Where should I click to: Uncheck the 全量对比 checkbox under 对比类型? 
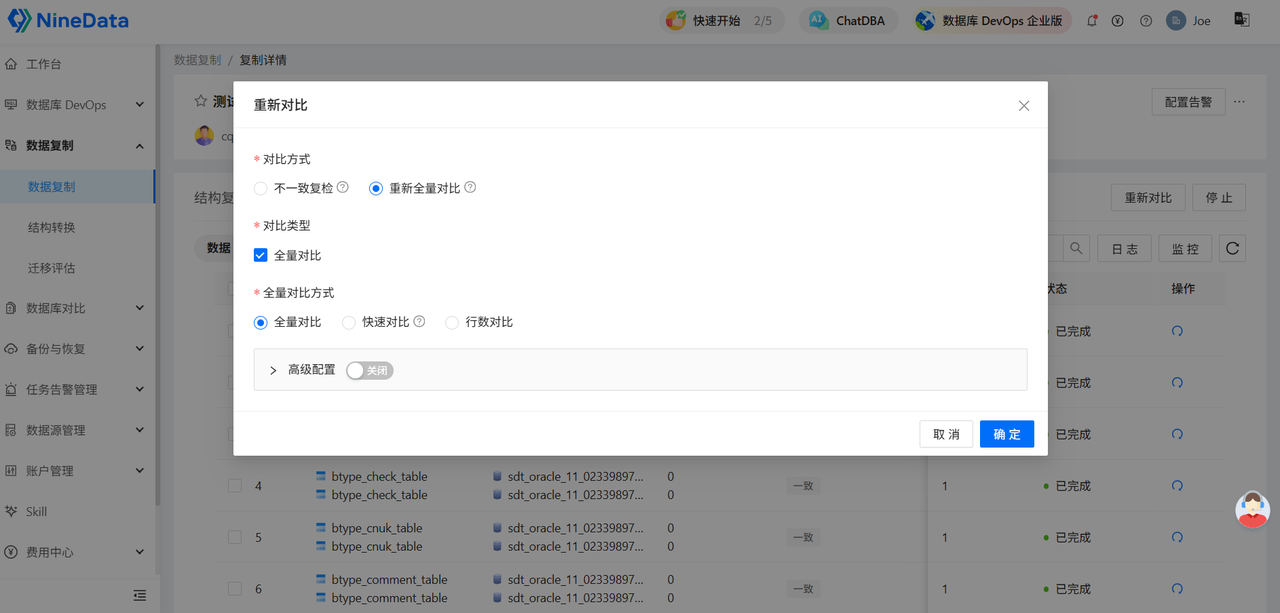click(260, 255)
